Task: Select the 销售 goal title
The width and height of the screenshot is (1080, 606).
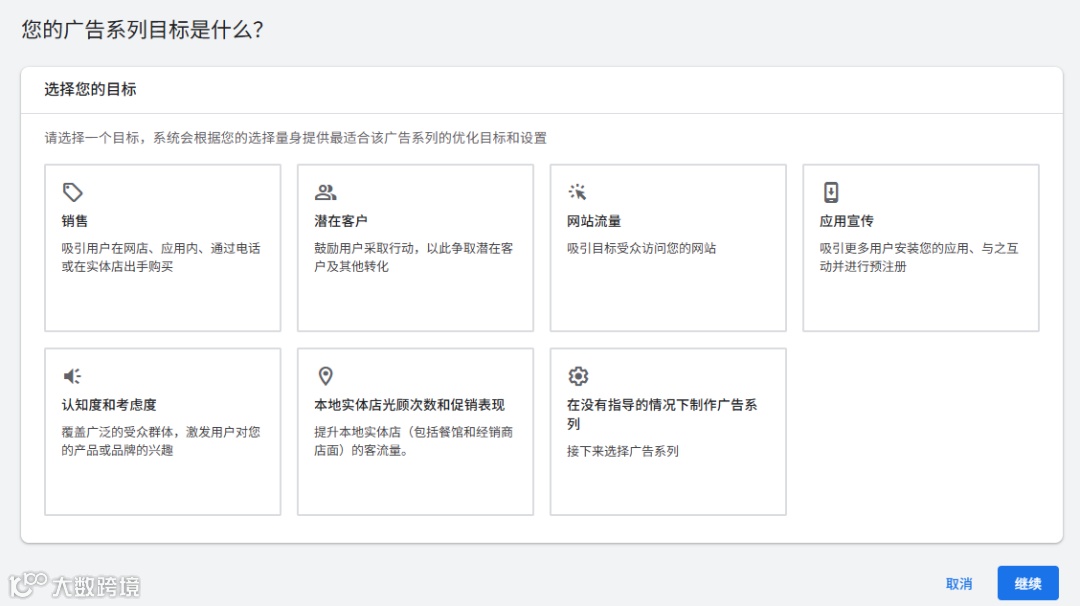Action: [x=75, y=221]
